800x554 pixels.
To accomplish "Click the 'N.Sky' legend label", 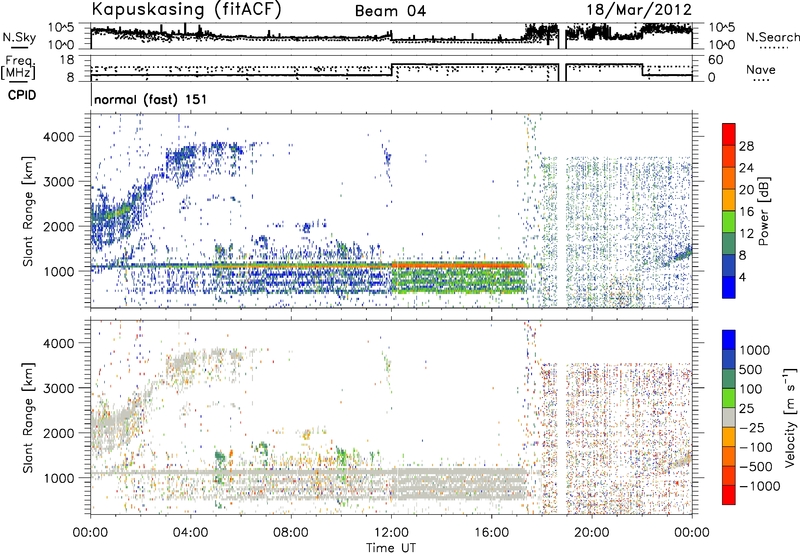I will point(19,37).
